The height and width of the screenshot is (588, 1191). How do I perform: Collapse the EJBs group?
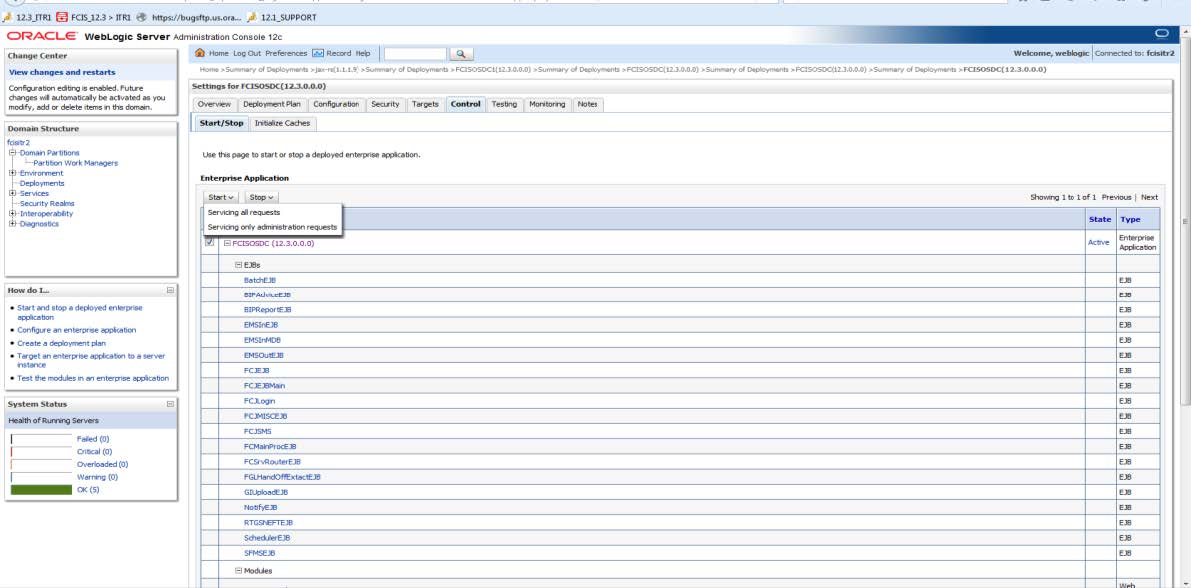click(x=239, y=264)
